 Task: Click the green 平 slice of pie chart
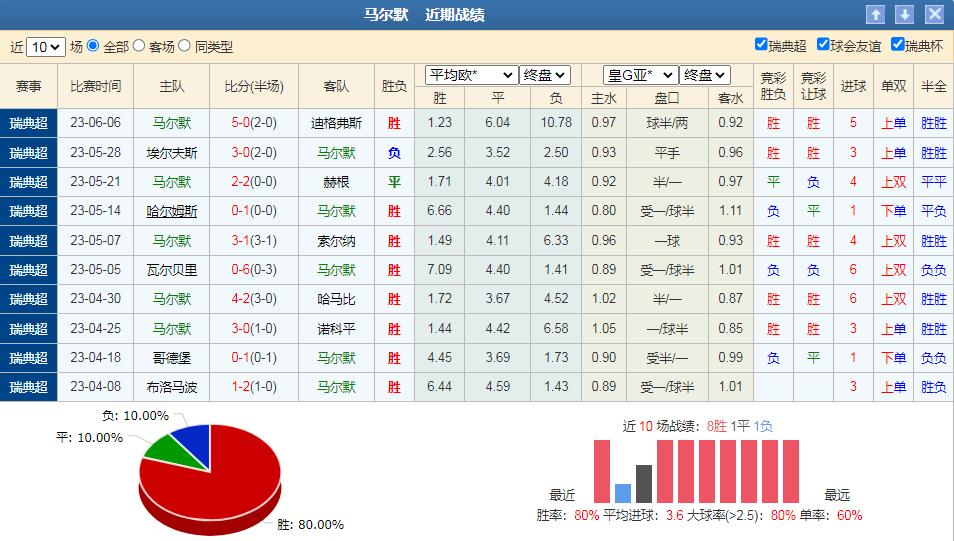tap(172, 453)
